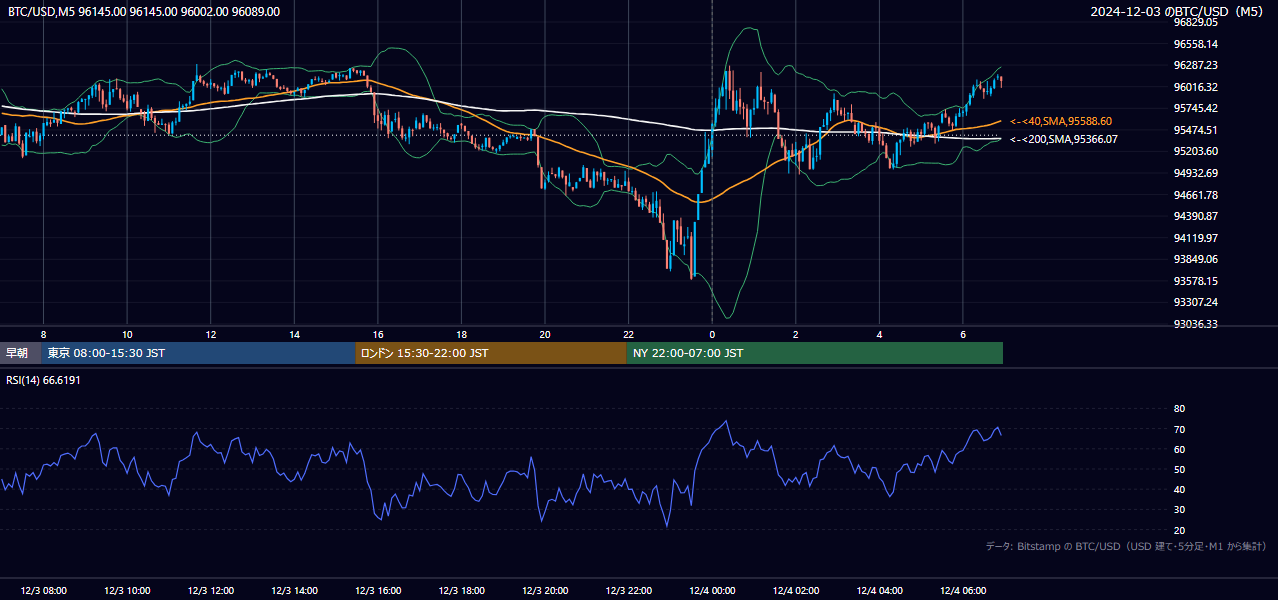Click hour tick 0 under price chart

[x=712, y=334]
